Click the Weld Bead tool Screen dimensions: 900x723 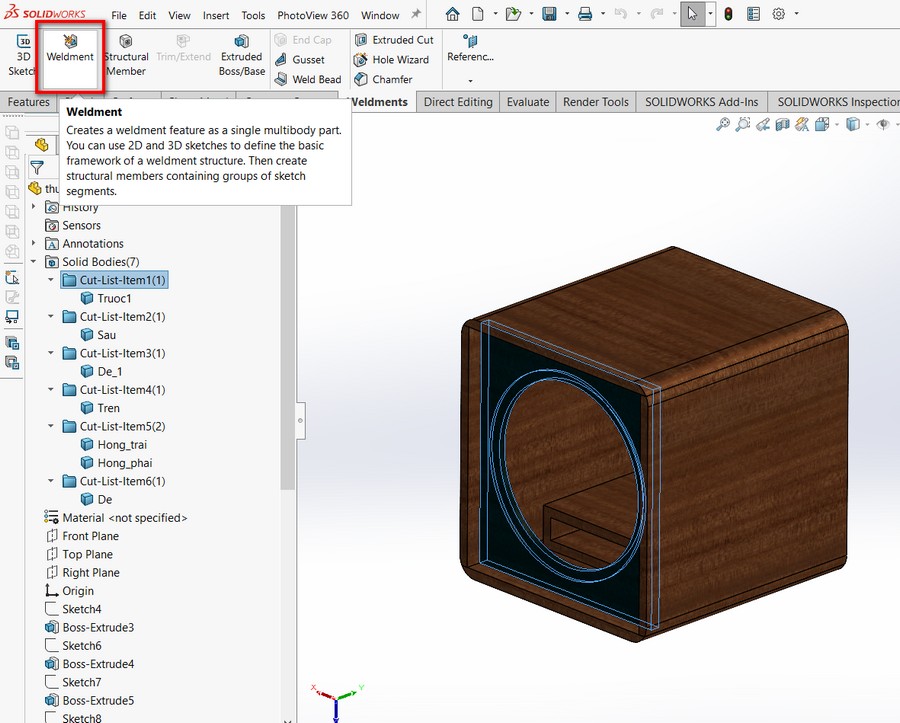click(308, 79)
